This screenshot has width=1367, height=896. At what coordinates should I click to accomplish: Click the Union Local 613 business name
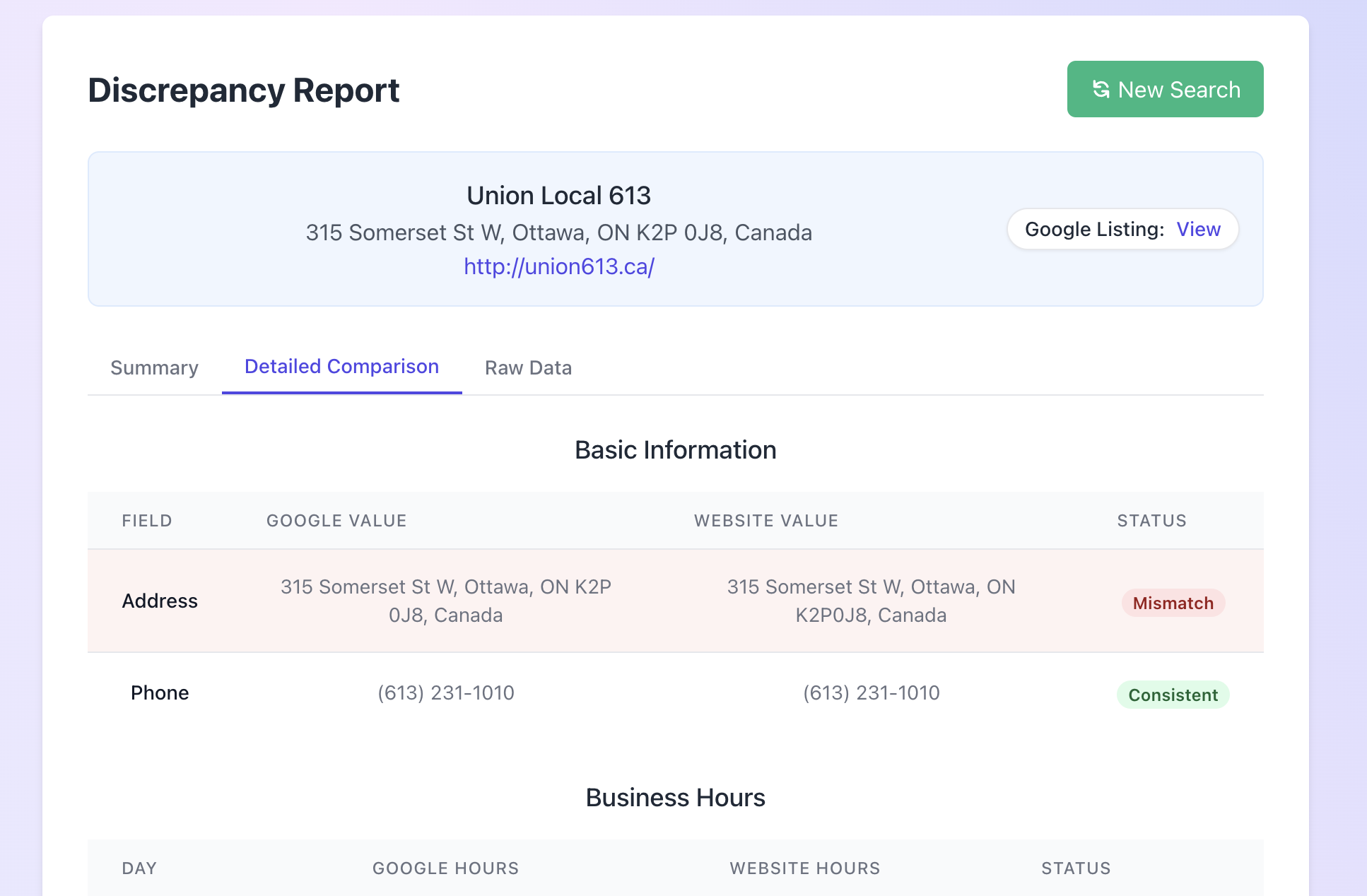point(558,196)
